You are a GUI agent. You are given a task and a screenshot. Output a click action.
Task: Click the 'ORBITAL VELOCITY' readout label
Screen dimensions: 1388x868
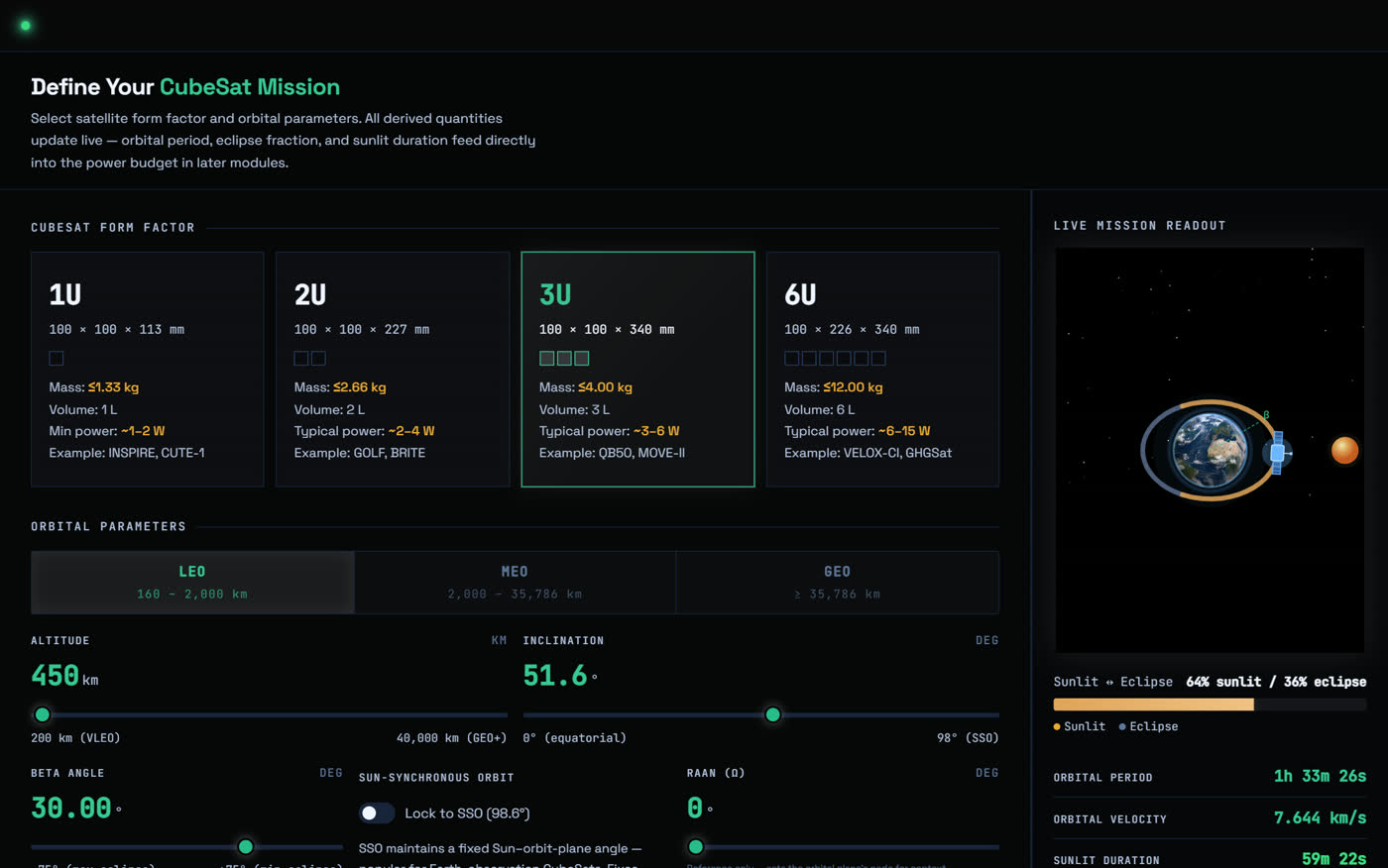pos(1109,819)
